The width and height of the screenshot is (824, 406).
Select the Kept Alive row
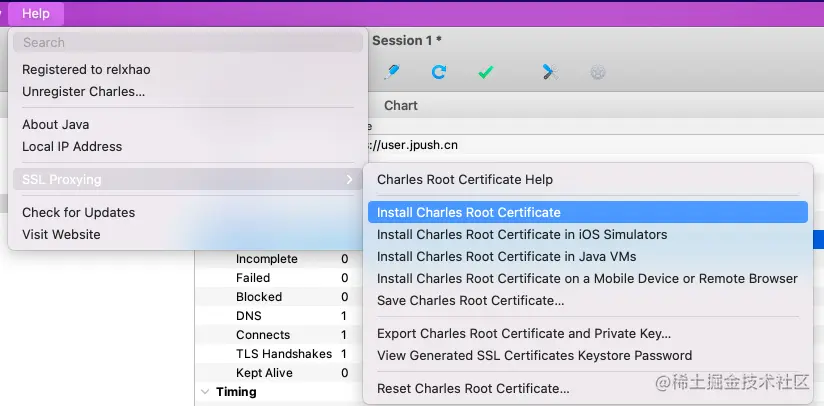pyautogui.click(x=279, y=372)
